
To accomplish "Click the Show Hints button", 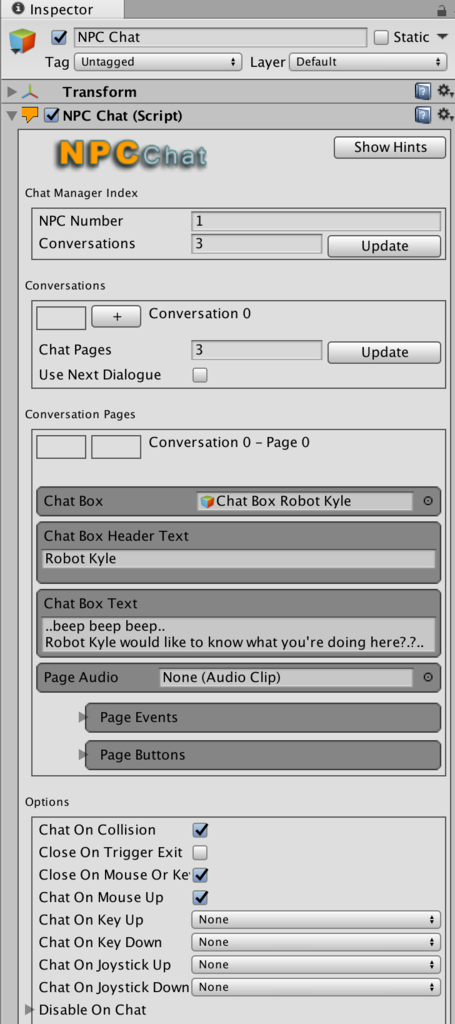I will coord(390,148).
